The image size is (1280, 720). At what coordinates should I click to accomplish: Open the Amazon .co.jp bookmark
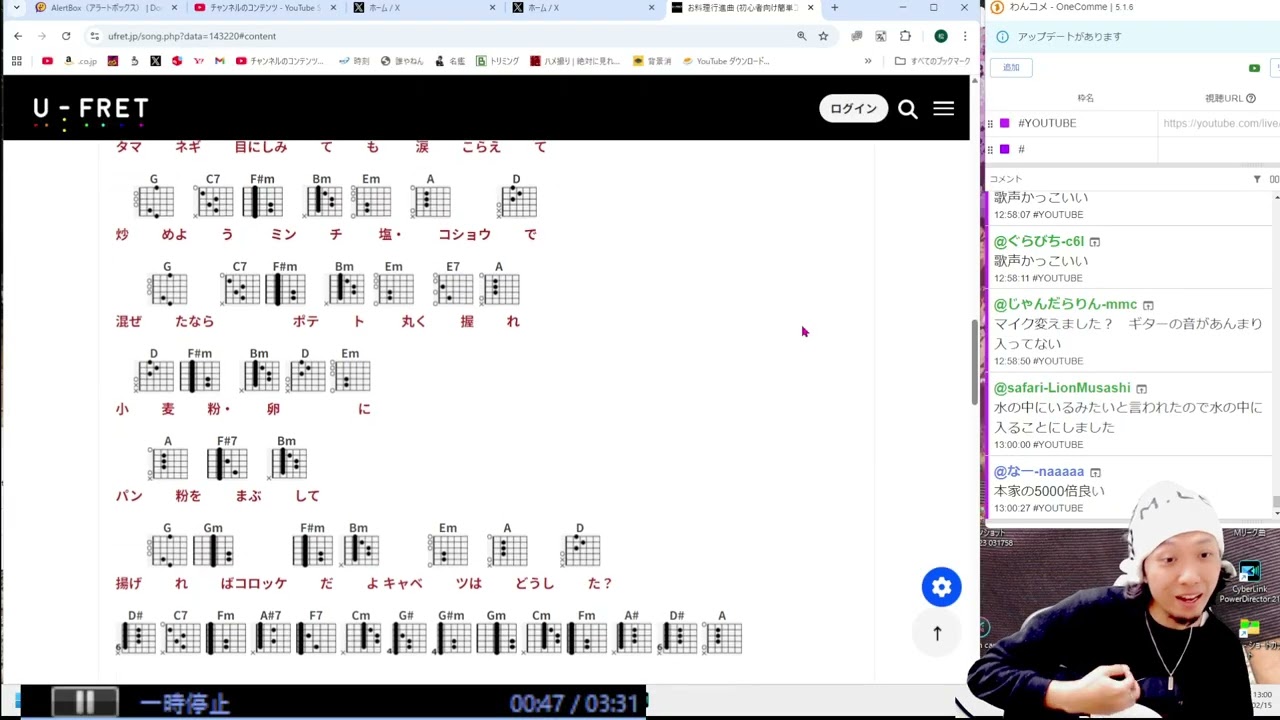[80, 61]
